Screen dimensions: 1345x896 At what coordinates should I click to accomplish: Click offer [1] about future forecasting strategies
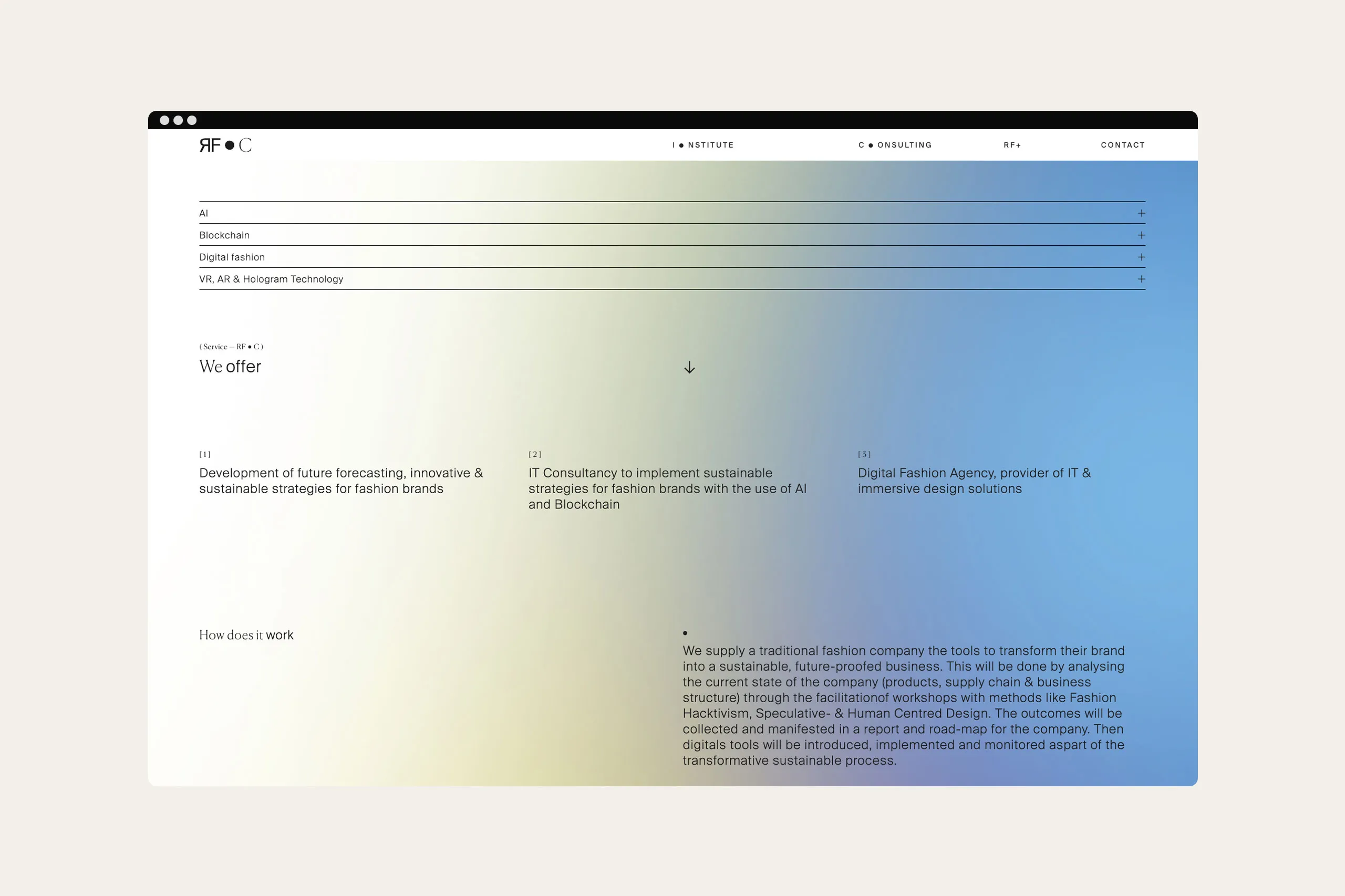click(x=340, y=481)
